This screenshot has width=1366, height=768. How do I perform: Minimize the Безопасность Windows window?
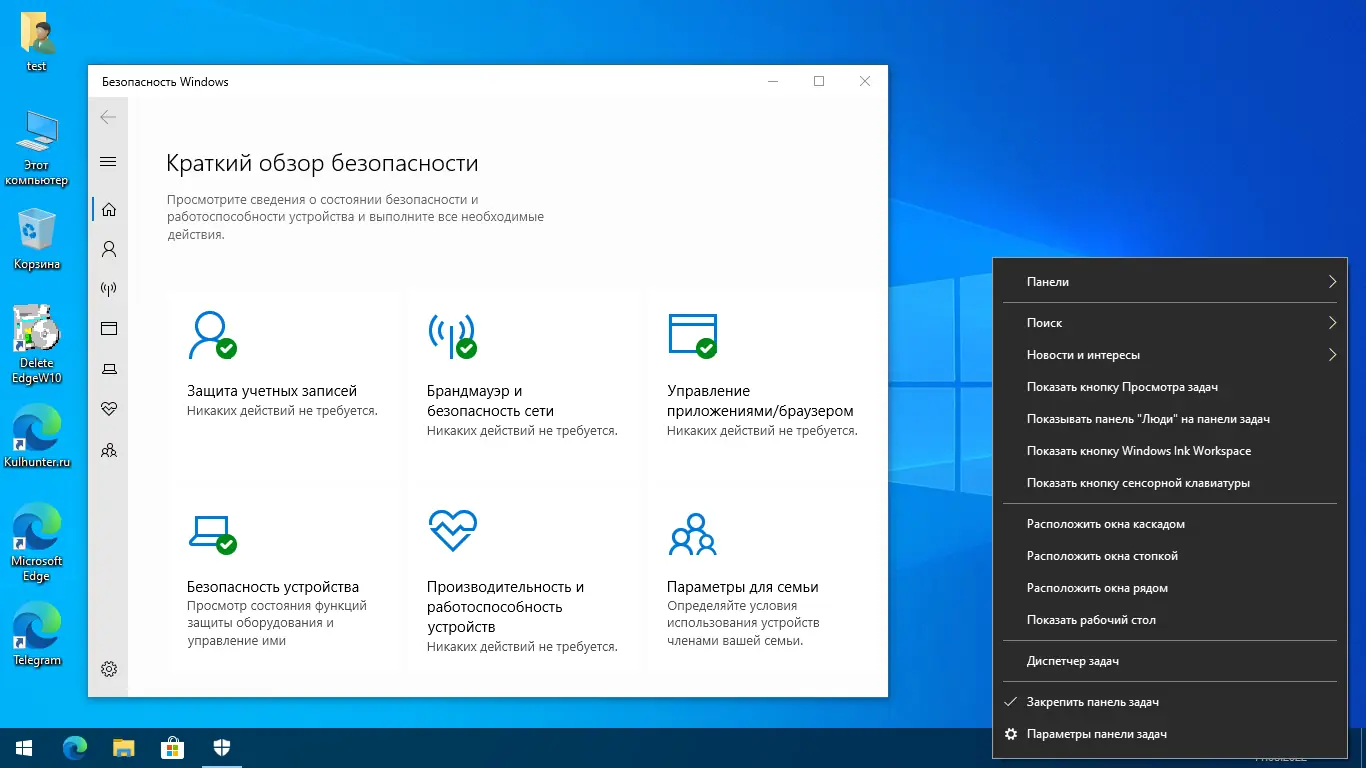tap(773, 82)
